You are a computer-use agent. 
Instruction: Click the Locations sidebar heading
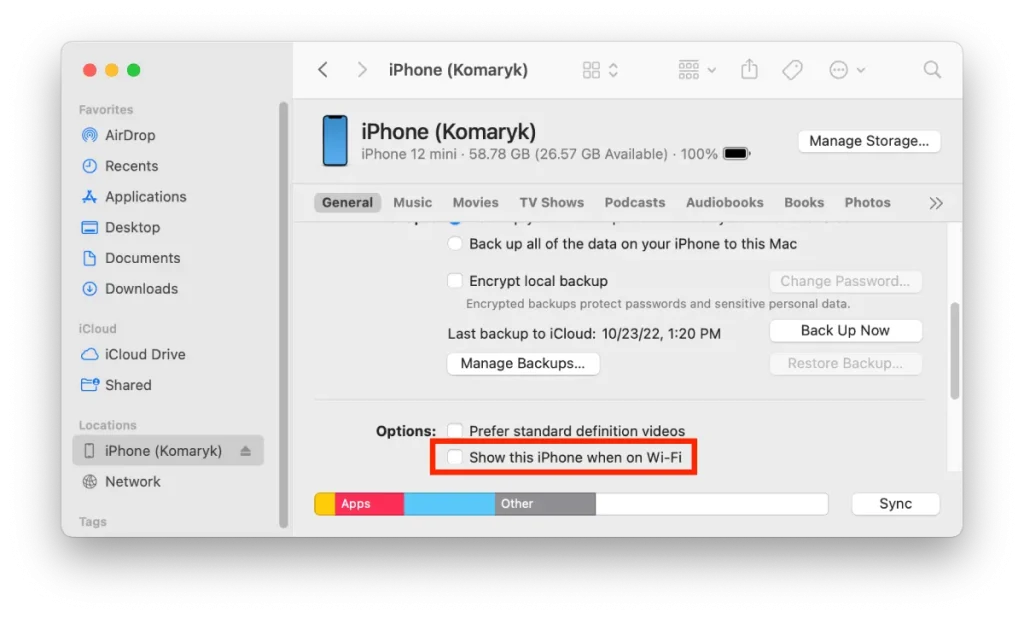(108, 425)
